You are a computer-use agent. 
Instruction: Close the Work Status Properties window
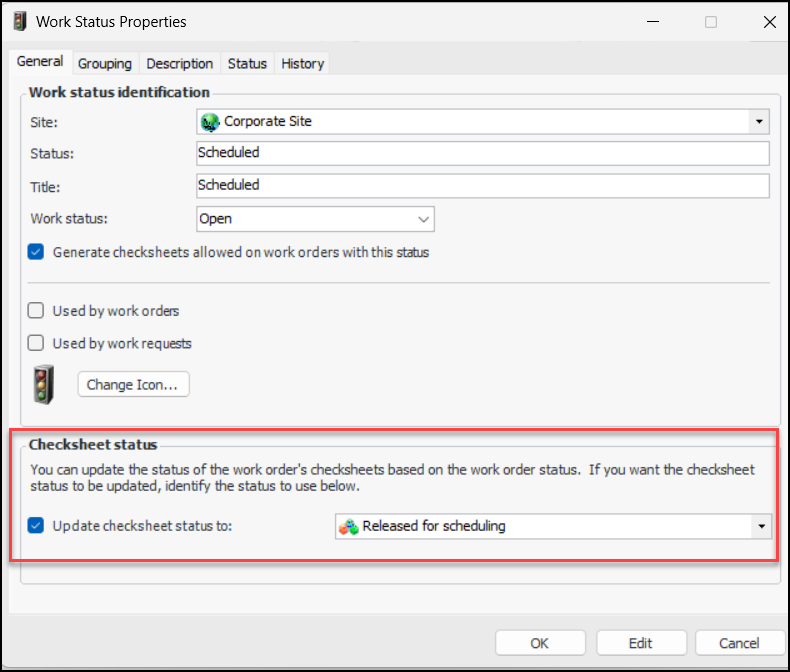(x=769, y=22)
